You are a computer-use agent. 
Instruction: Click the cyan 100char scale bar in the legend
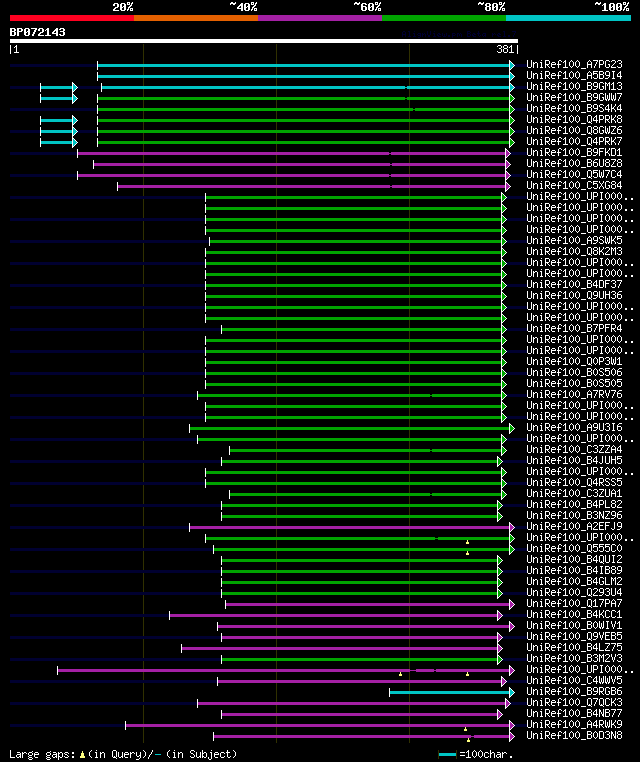[x=447, y=754]
